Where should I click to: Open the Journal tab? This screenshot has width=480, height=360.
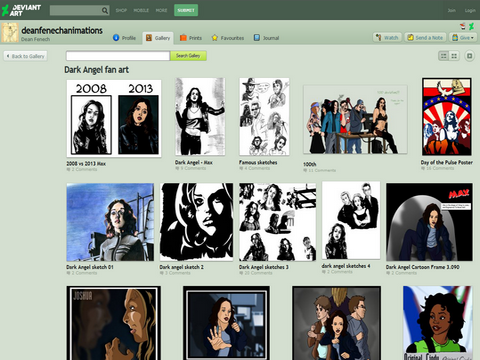(x=266, y=38)
